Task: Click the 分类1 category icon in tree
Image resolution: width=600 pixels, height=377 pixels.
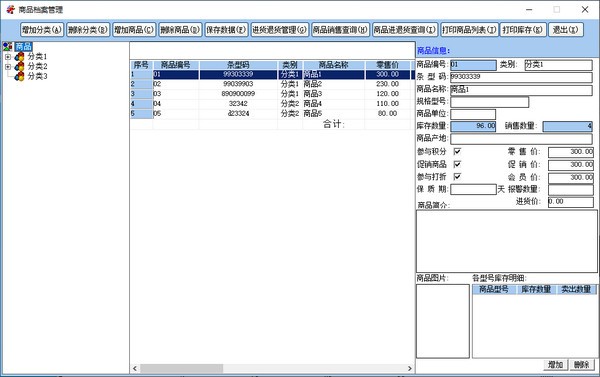Action: point(19,57)
